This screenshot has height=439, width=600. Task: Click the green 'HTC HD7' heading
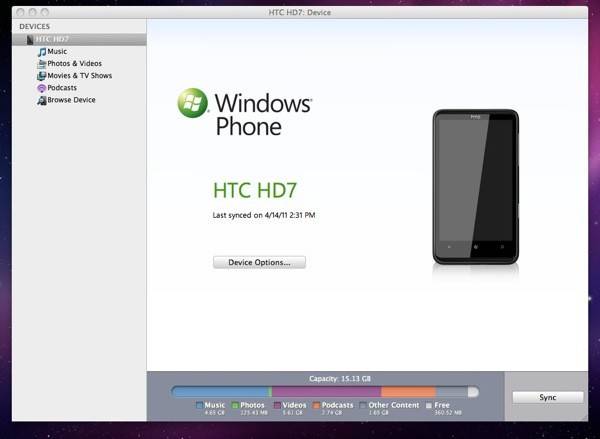pyautogui.click(x=255, y=191)
